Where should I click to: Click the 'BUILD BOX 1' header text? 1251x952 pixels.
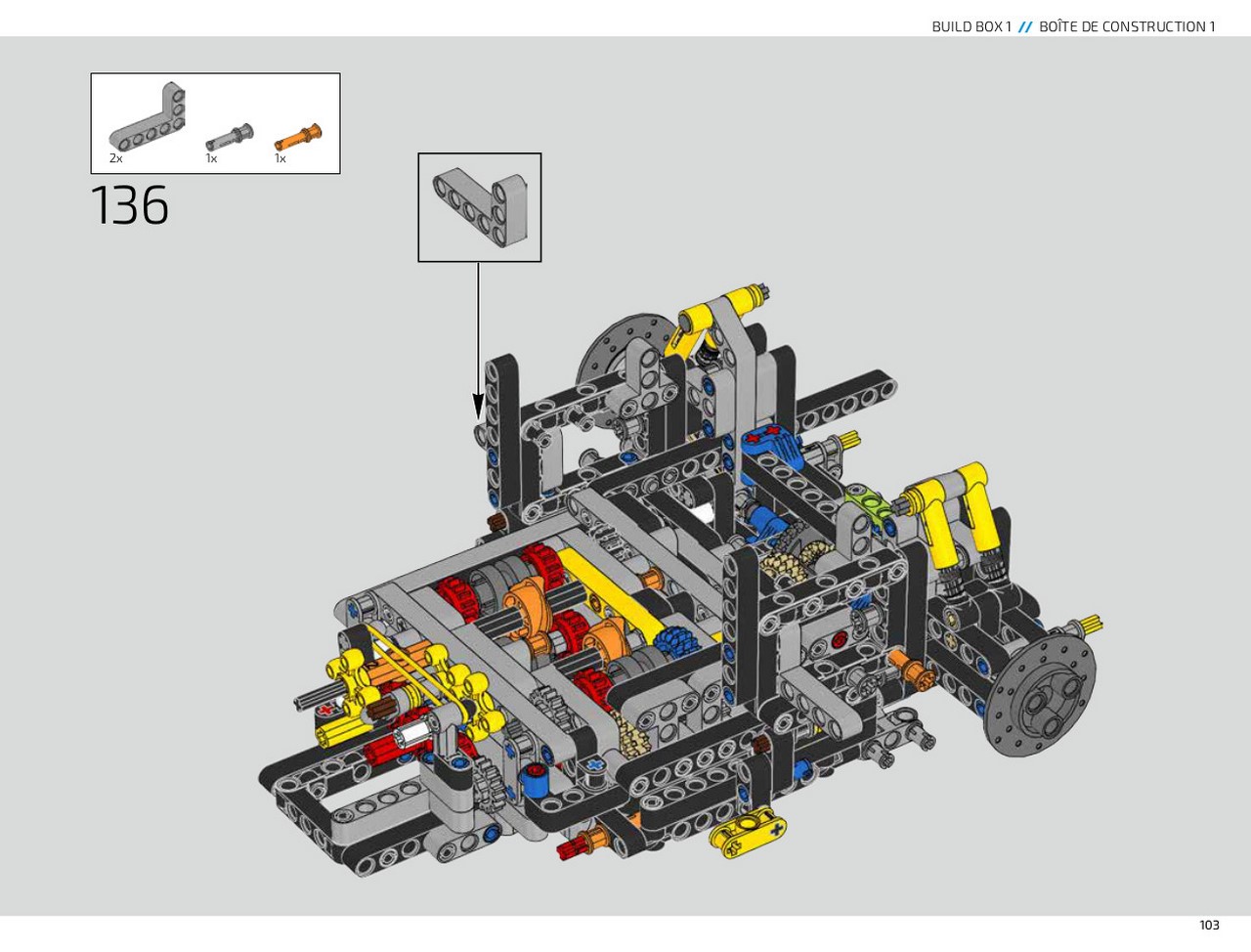click(x=971, y=26)
